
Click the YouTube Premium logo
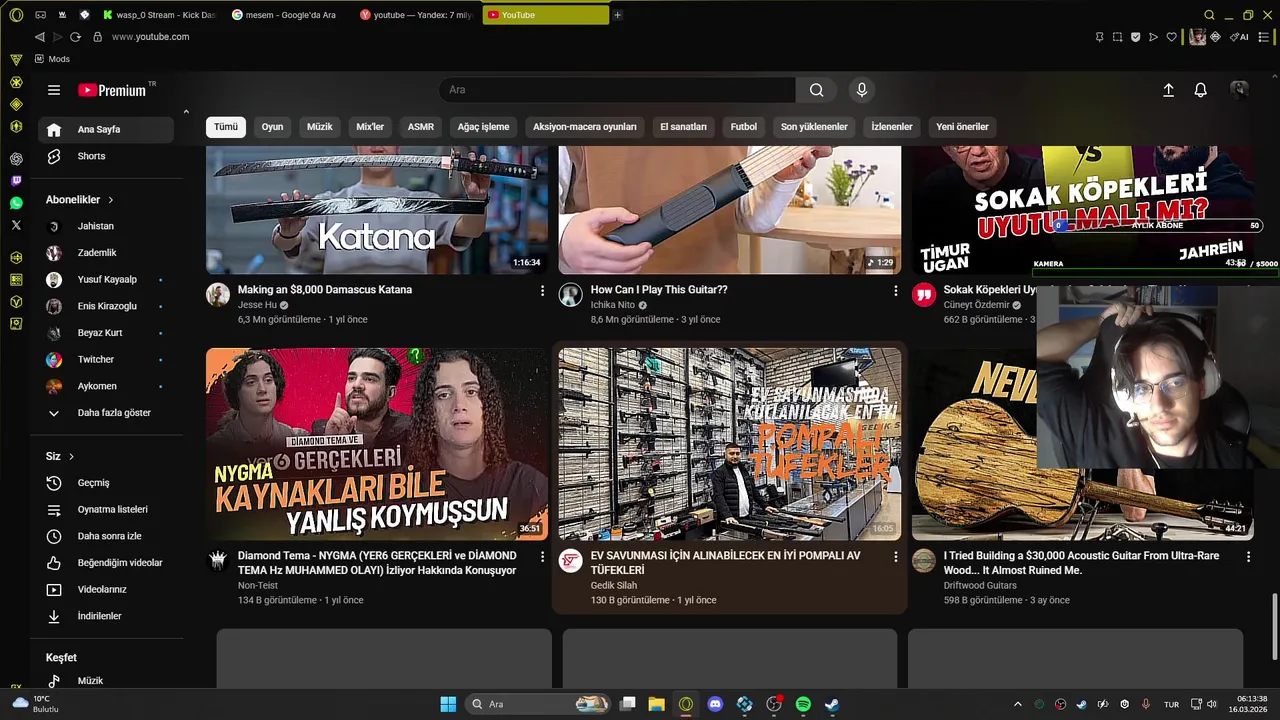113,90
